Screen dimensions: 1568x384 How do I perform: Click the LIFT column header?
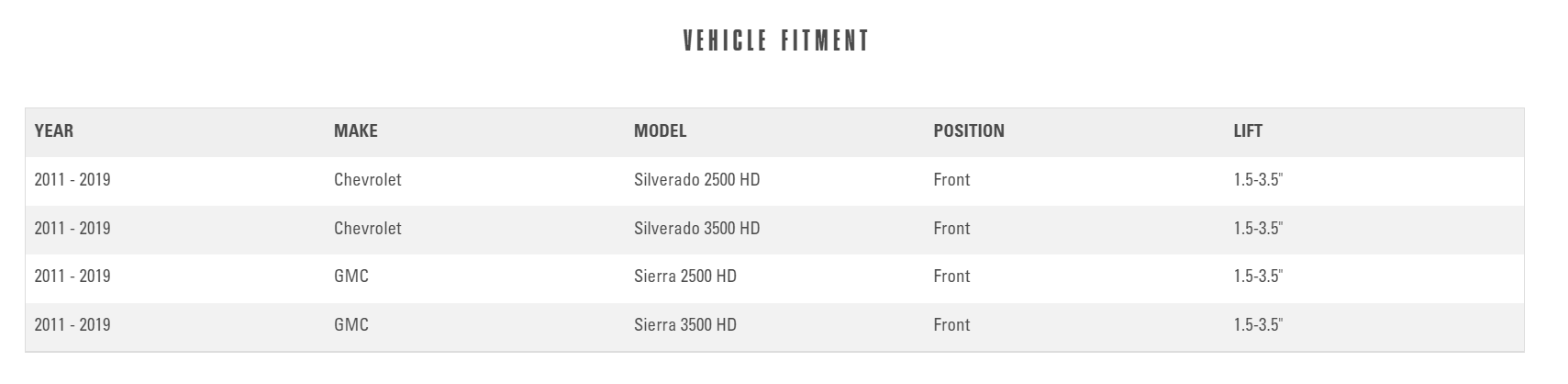(x=1248, y=131)
